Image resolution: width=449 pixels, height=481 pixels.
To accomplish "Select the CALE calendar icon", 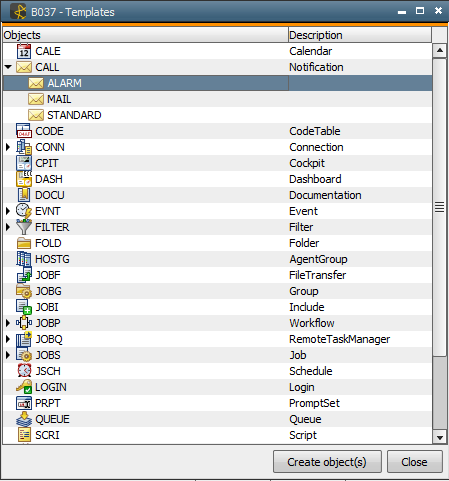I will pyautogui.click(x=24, y=51).
